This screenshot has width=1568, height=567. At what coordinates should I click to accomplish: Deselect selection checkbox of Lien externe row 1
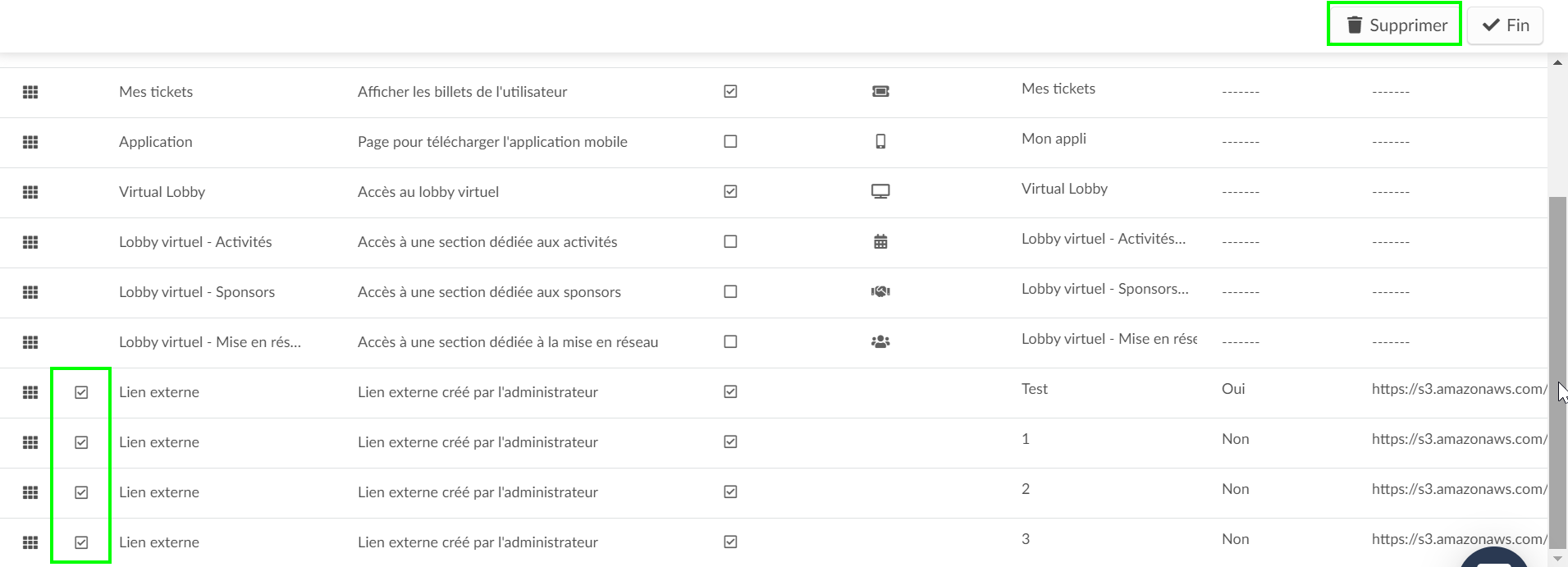(81, 442)
